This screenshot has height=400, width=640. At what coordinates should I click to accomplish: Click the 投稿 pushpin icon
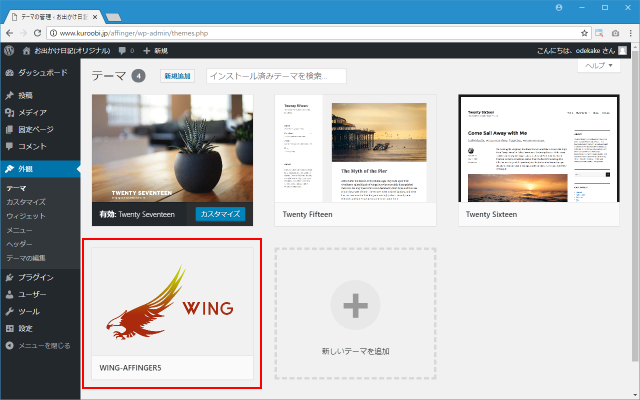click(x=9, y=96)
